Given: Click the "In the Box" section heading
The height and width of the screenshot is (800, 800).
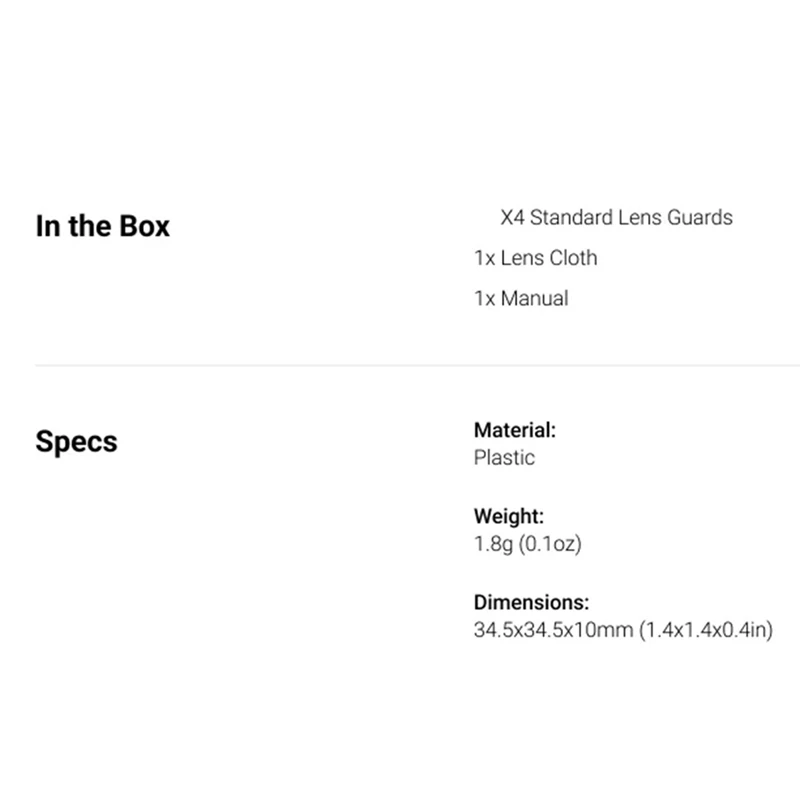Looking at the screenshot, I should coord(102,226).
